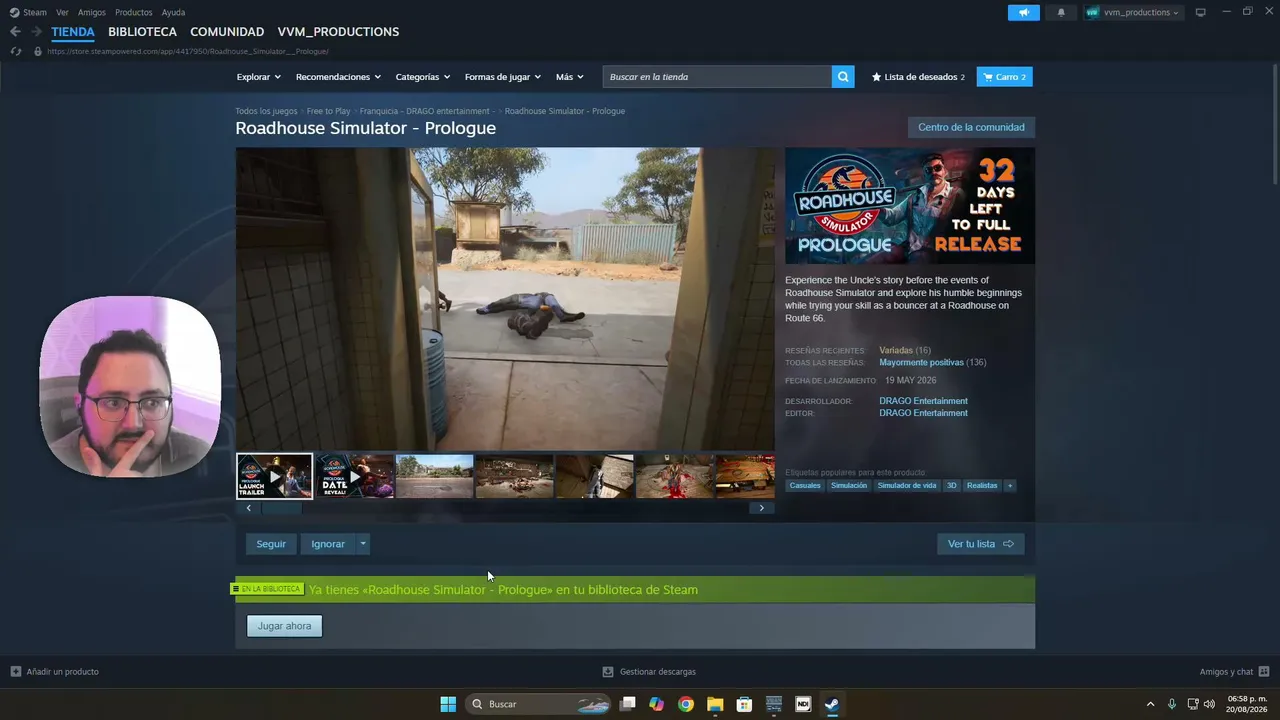Open the Ayuda menu
This screenshot has width=1280, height=720.
pos(173,12)
